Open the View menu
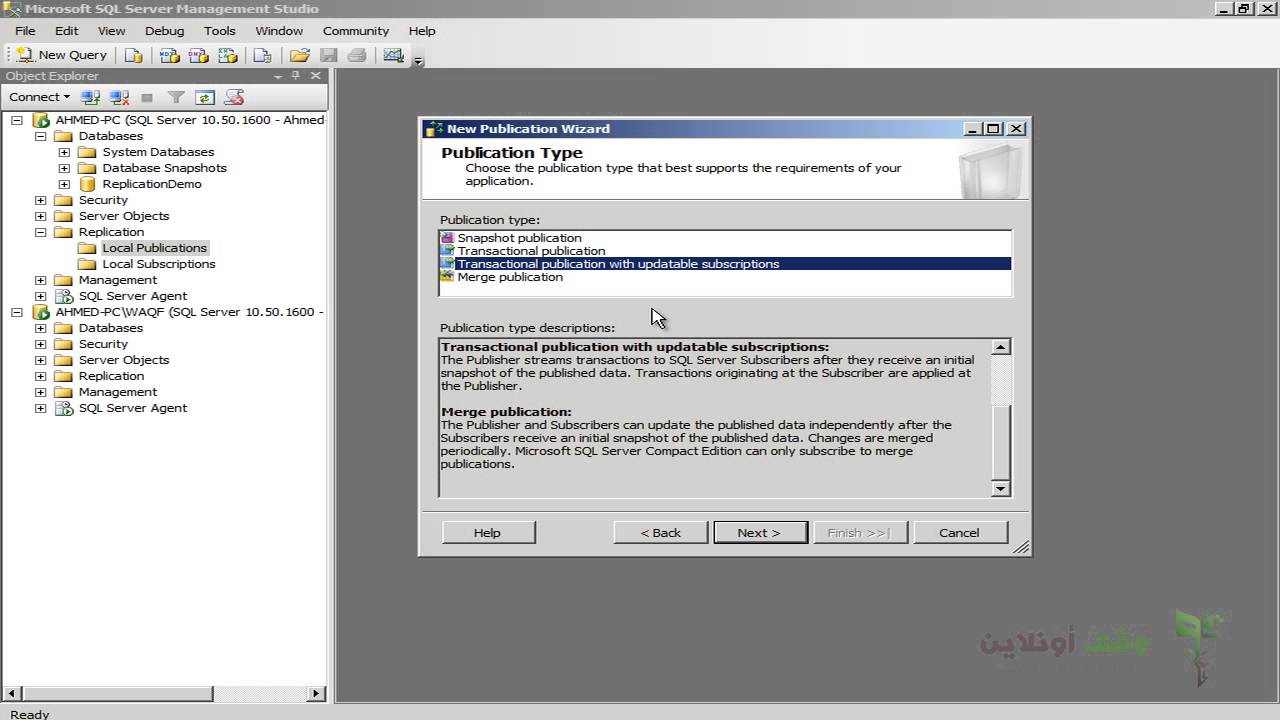The width and height of the screenshot is (1280, 720). coord(112,31)
